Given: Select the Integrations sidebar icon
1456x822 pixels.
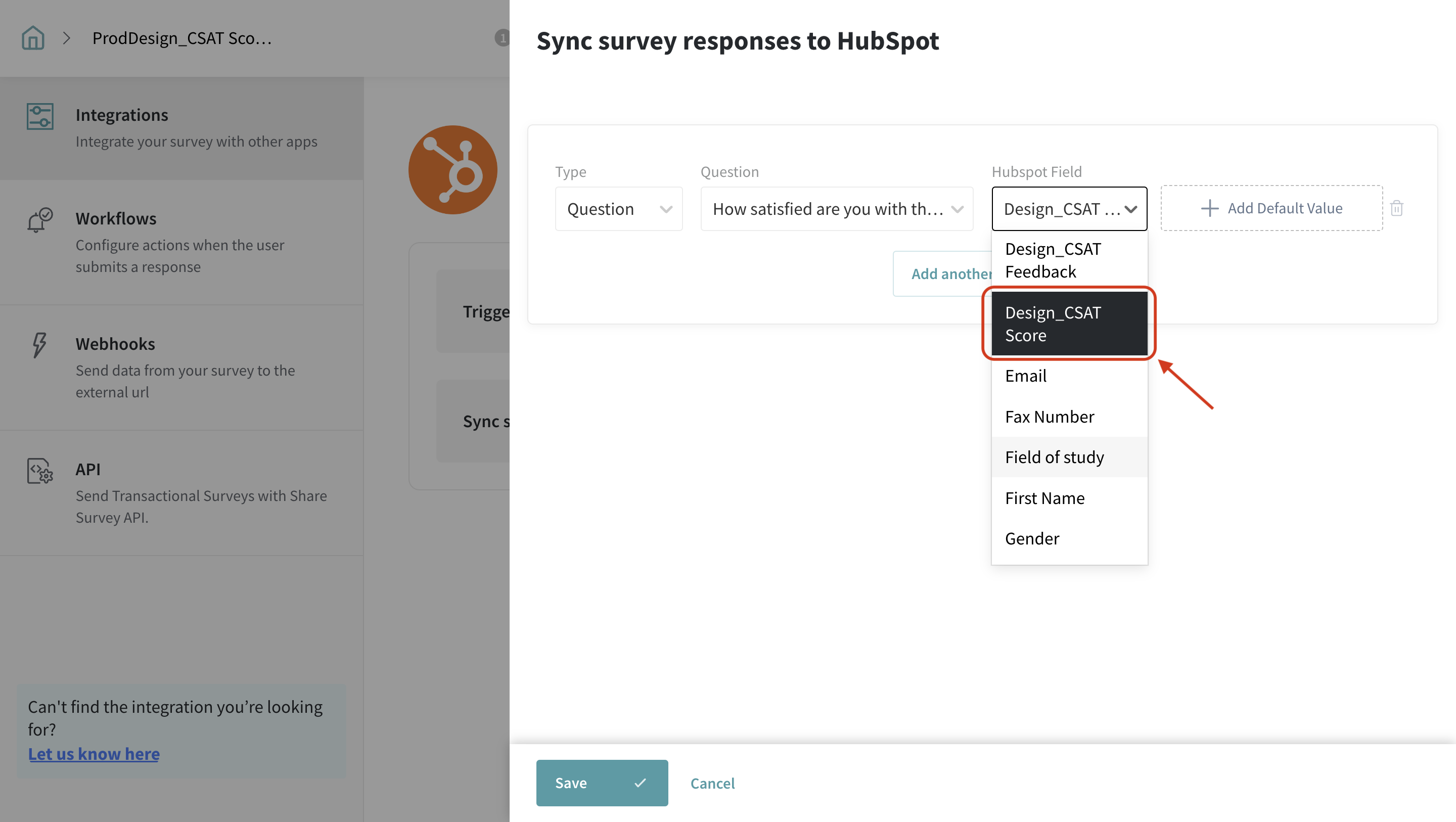Looking at the screenshot, I should point(40,116).
